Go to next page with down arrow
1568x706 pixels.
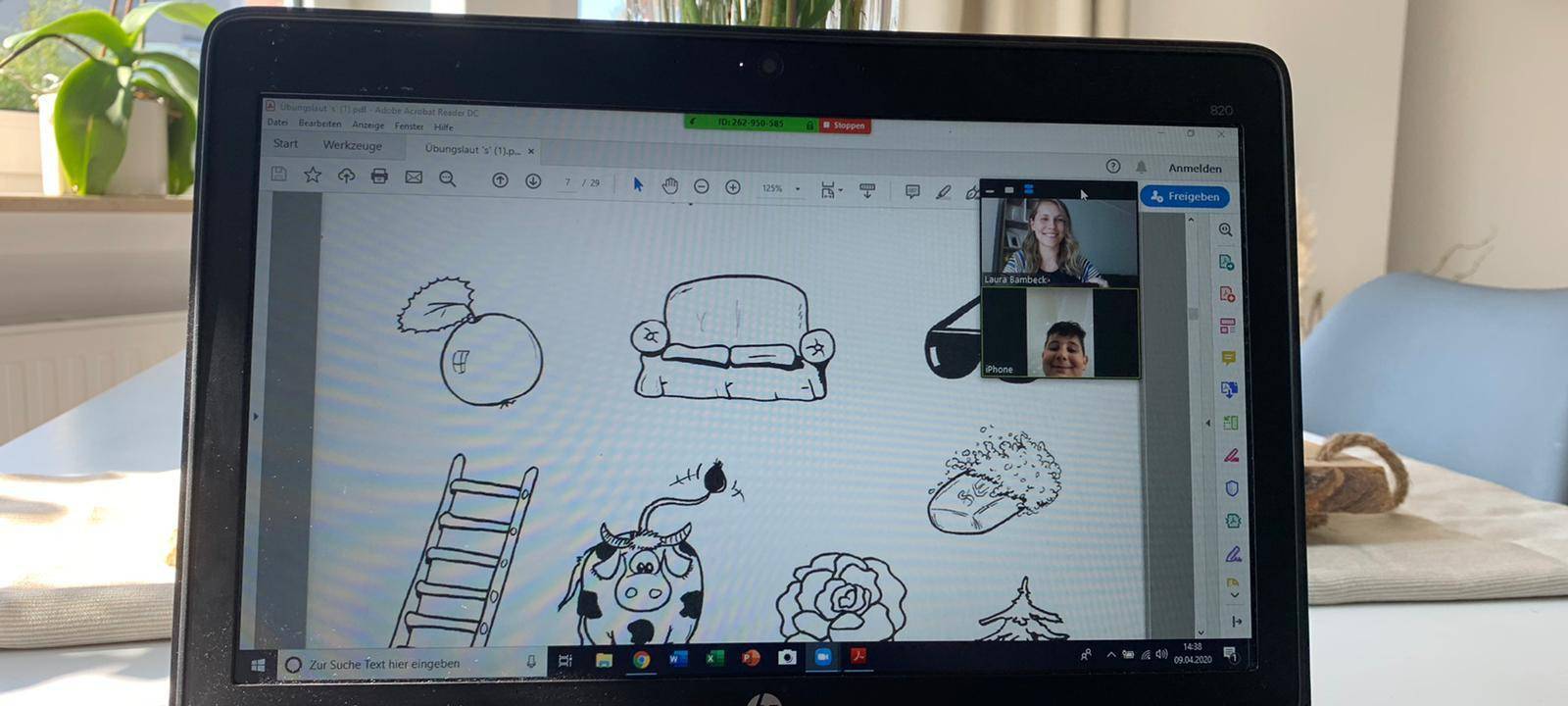pos(533,181)
